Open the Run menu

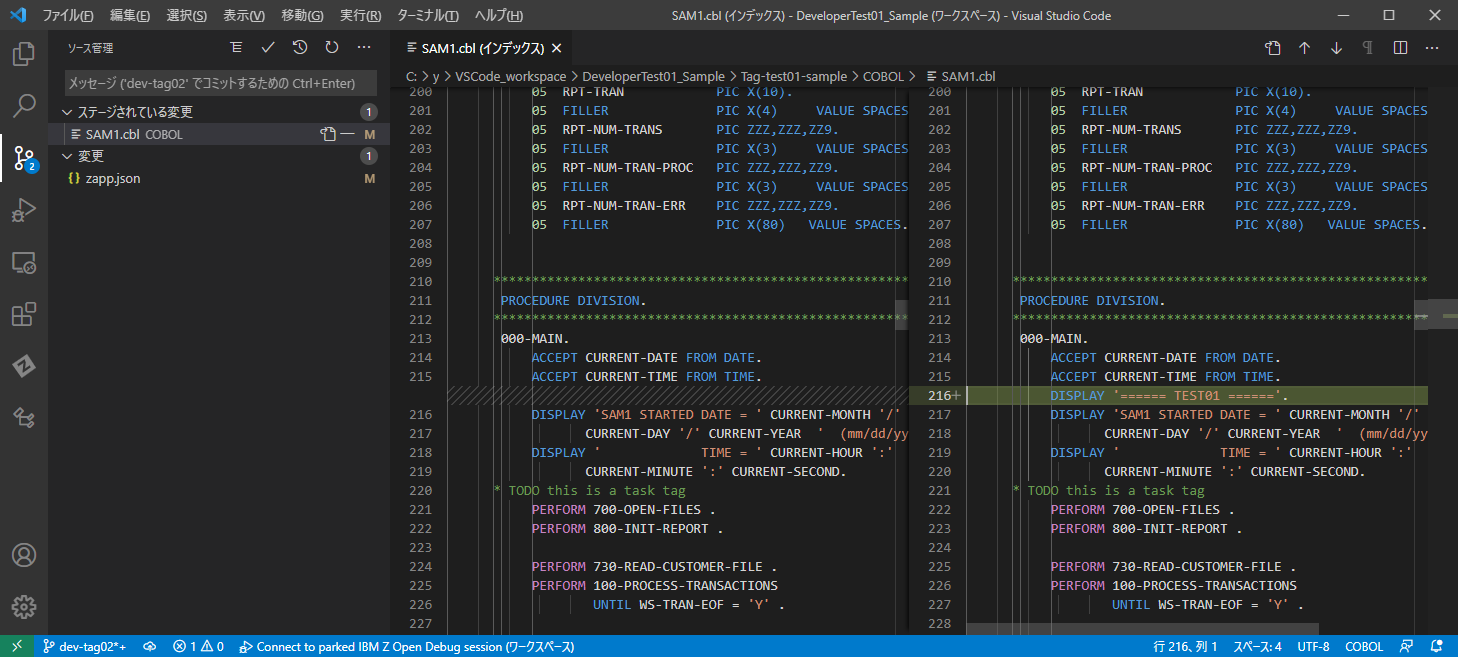pyautogui.click(x=360, y=15)
